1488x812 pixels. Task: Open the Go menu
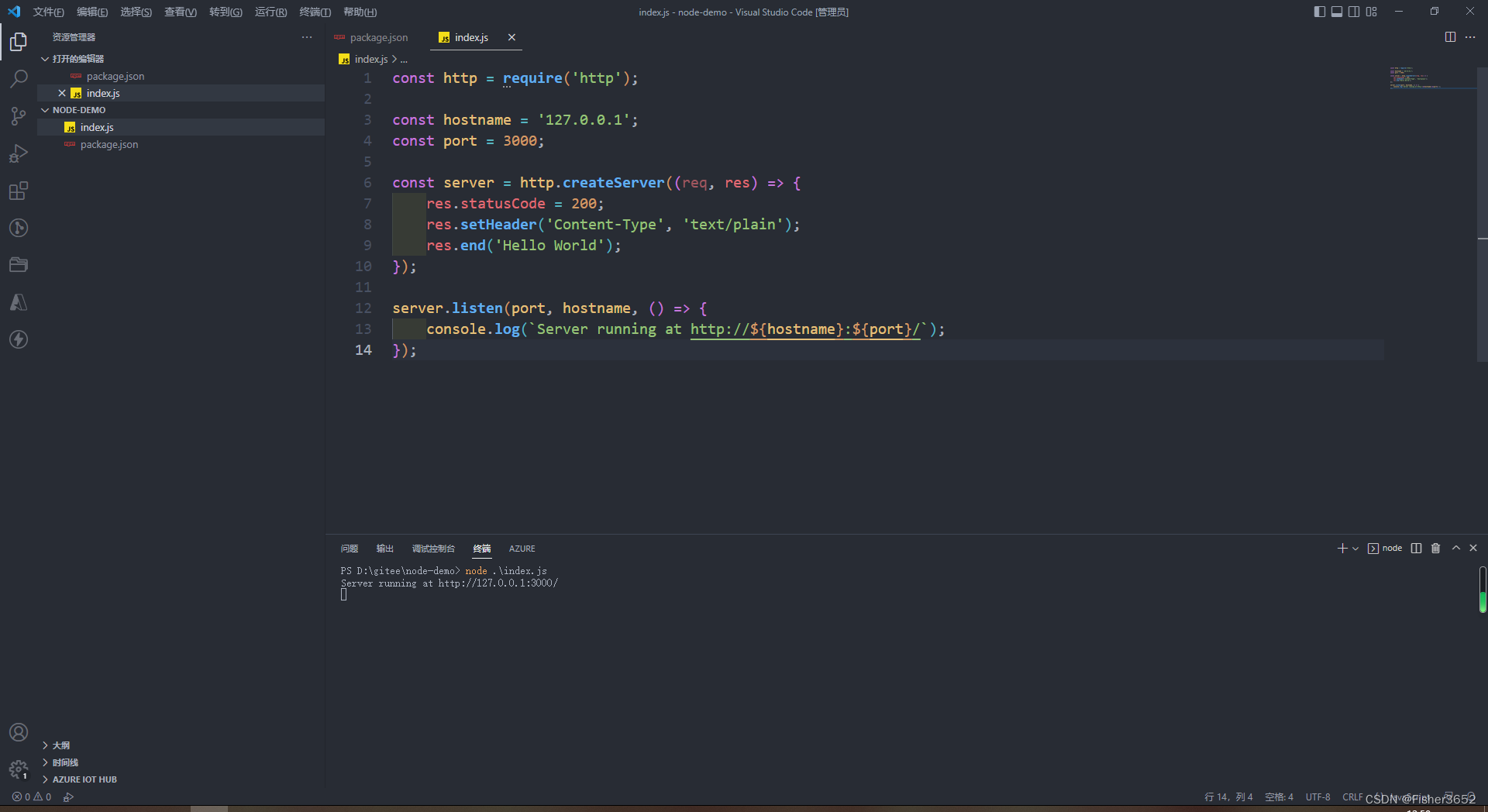click(226, 12)
